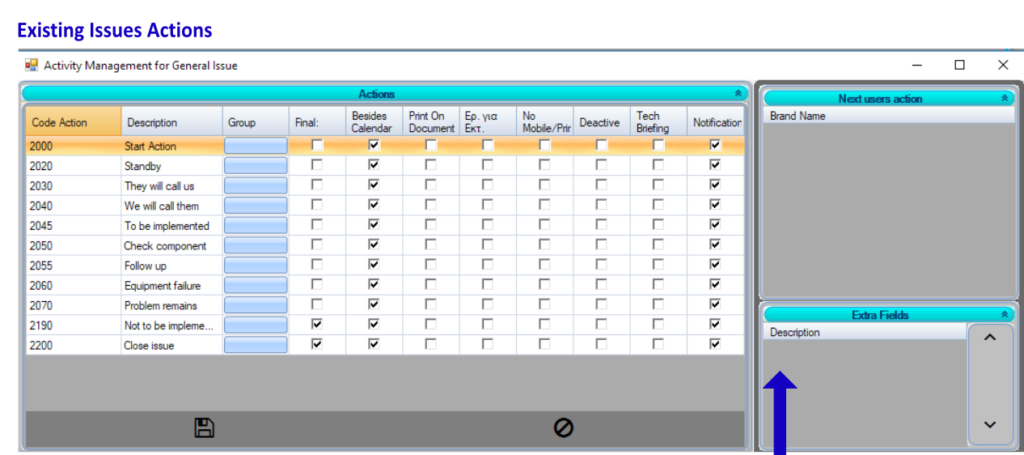
Task: Toggle Final checkbox for Close issue row
Action: coord(317,344)
